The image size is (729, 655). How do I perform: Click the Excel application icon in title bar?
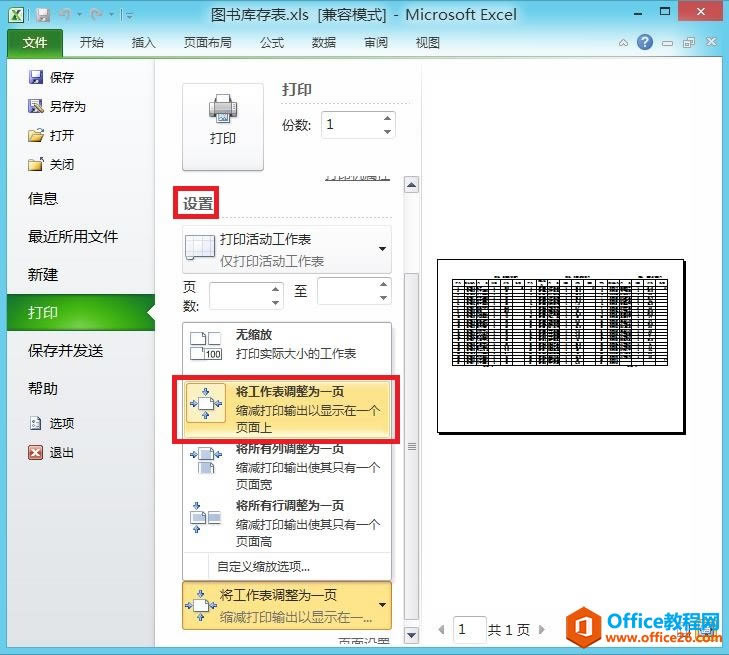16,15
